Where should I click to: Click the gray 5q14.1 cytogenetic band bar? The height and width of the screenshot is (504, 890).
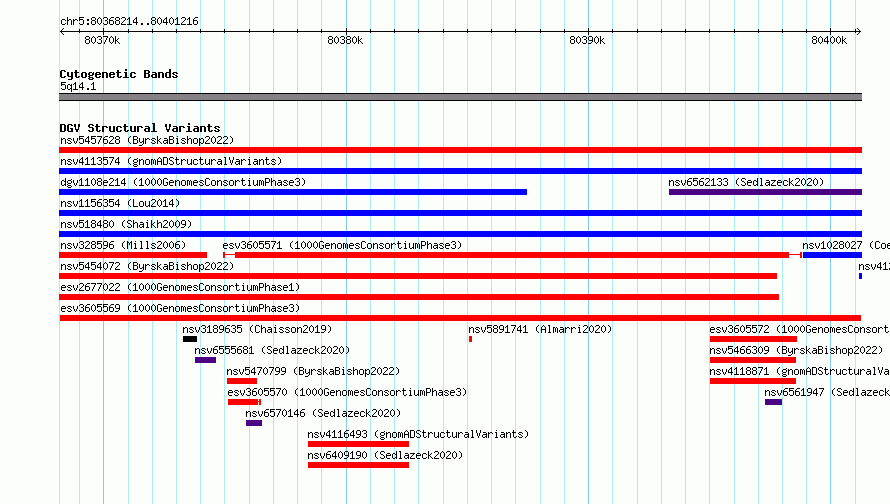[x=460, y=97]
